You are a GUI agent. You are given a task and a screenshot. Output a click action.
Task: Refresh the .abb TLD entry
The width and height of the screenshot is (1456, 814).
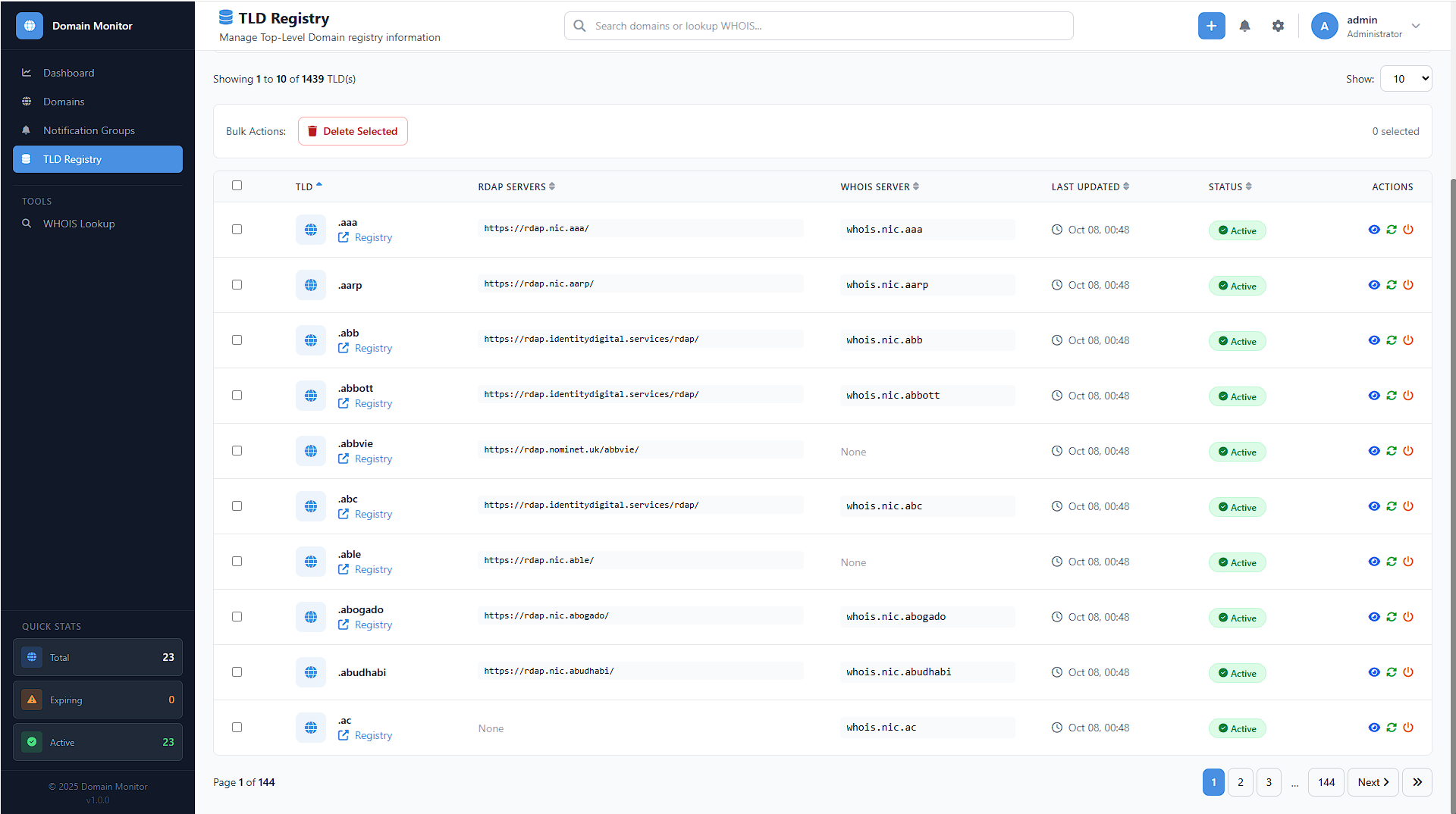coord(1391,340)
